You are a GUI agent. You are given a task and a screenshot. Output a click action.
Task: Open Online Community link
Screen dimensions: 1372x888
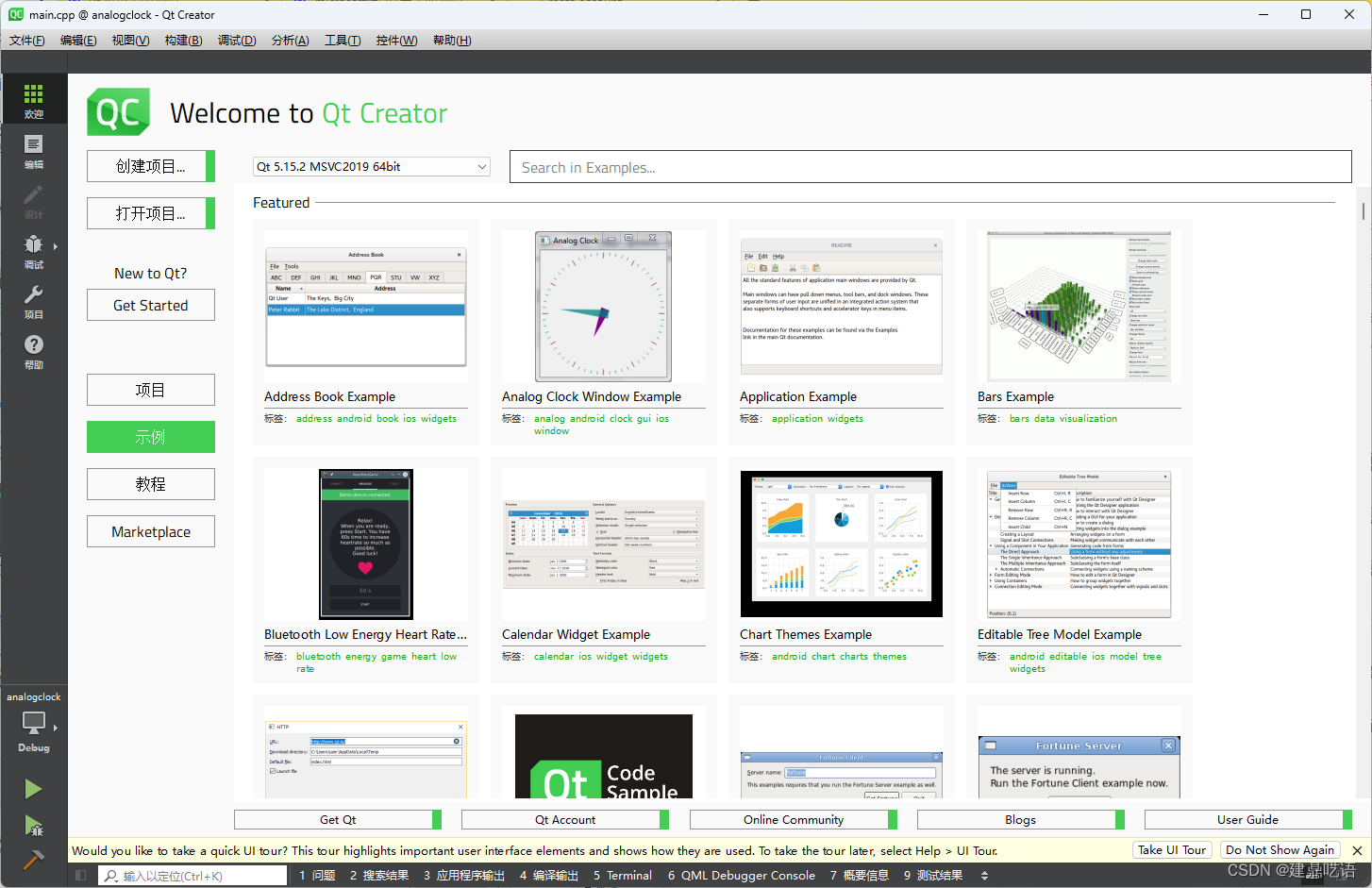point(794,819)
